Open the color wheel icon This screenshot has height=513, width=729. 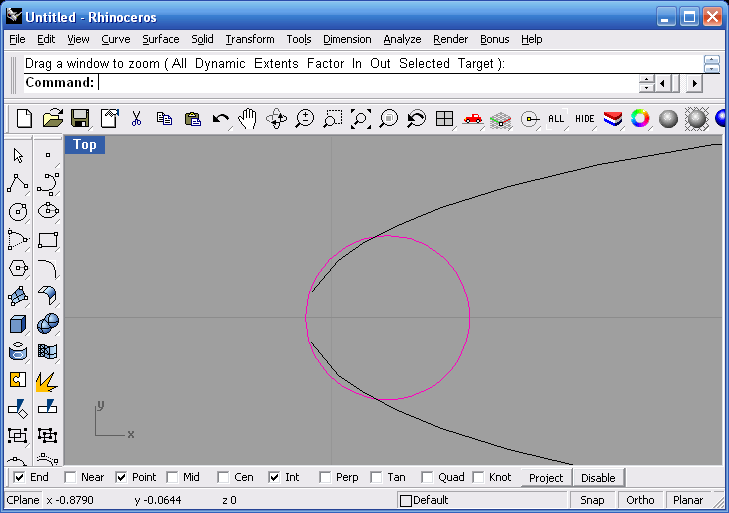point(640,119)
